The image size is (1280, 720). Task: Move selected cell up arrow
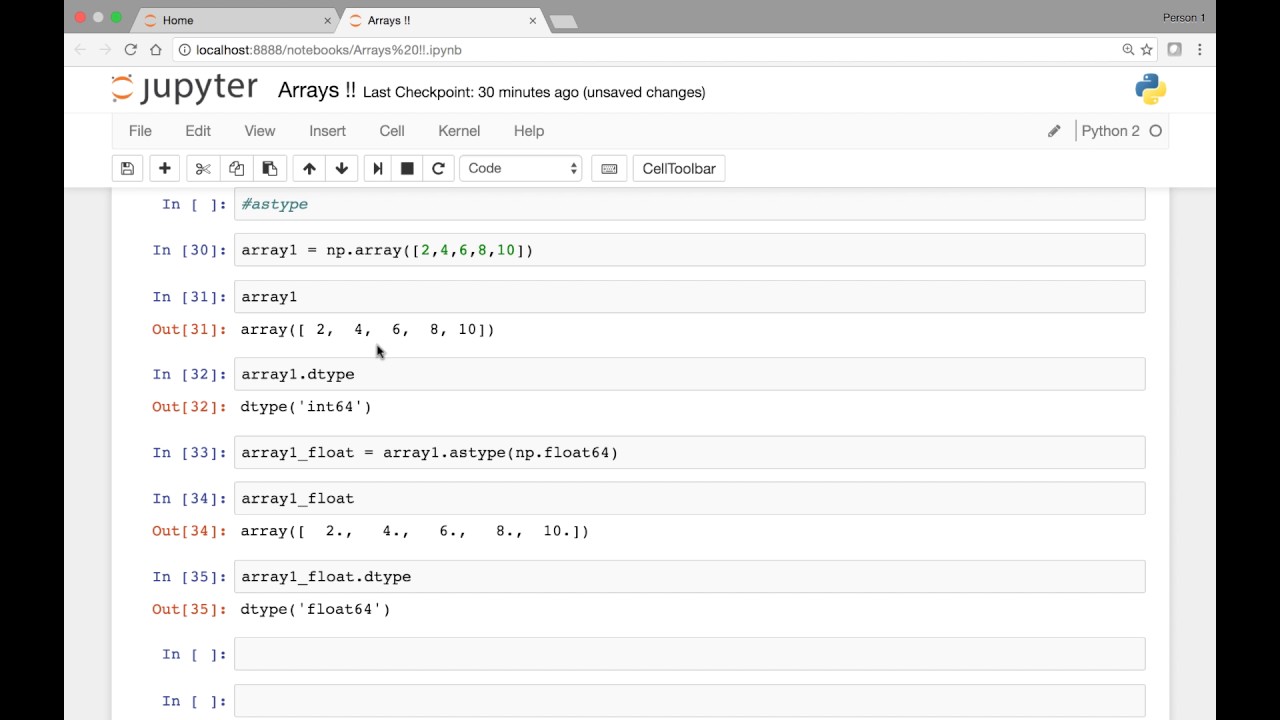[309, 168]
